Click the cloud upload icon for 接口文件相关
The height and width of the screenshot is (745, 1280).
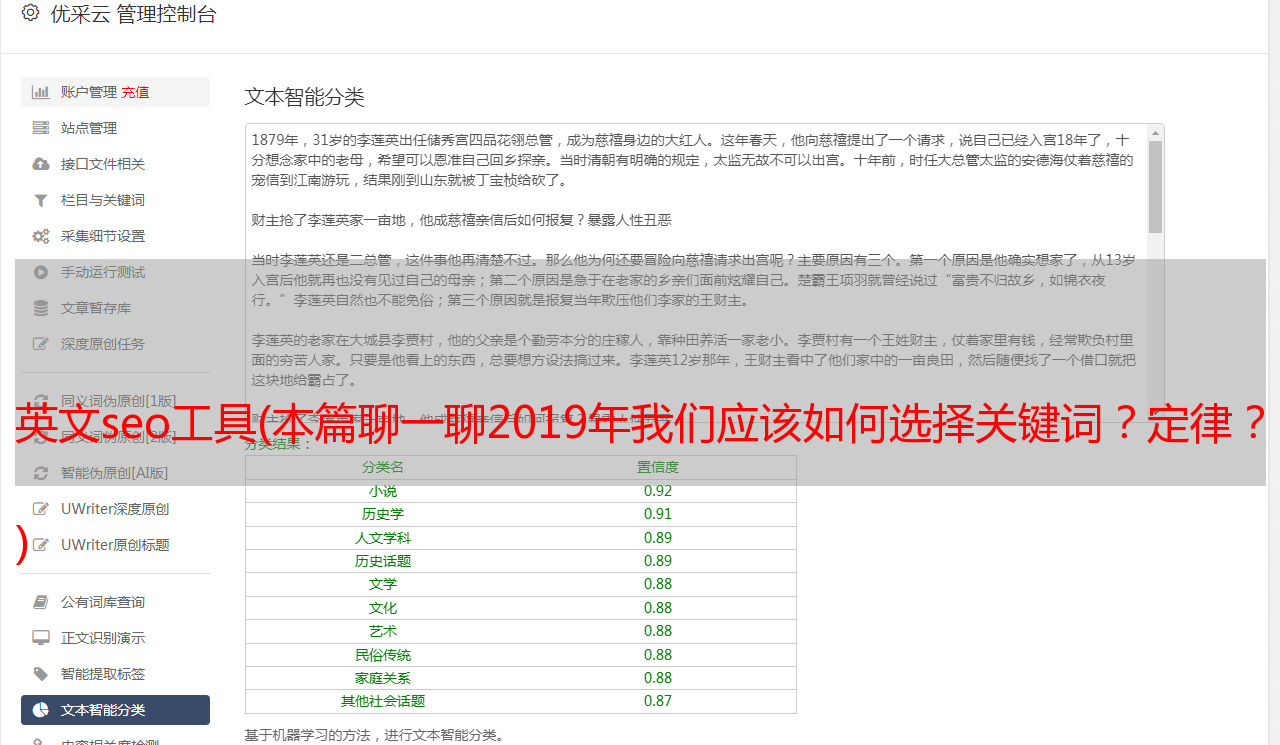tap(41, 164)
